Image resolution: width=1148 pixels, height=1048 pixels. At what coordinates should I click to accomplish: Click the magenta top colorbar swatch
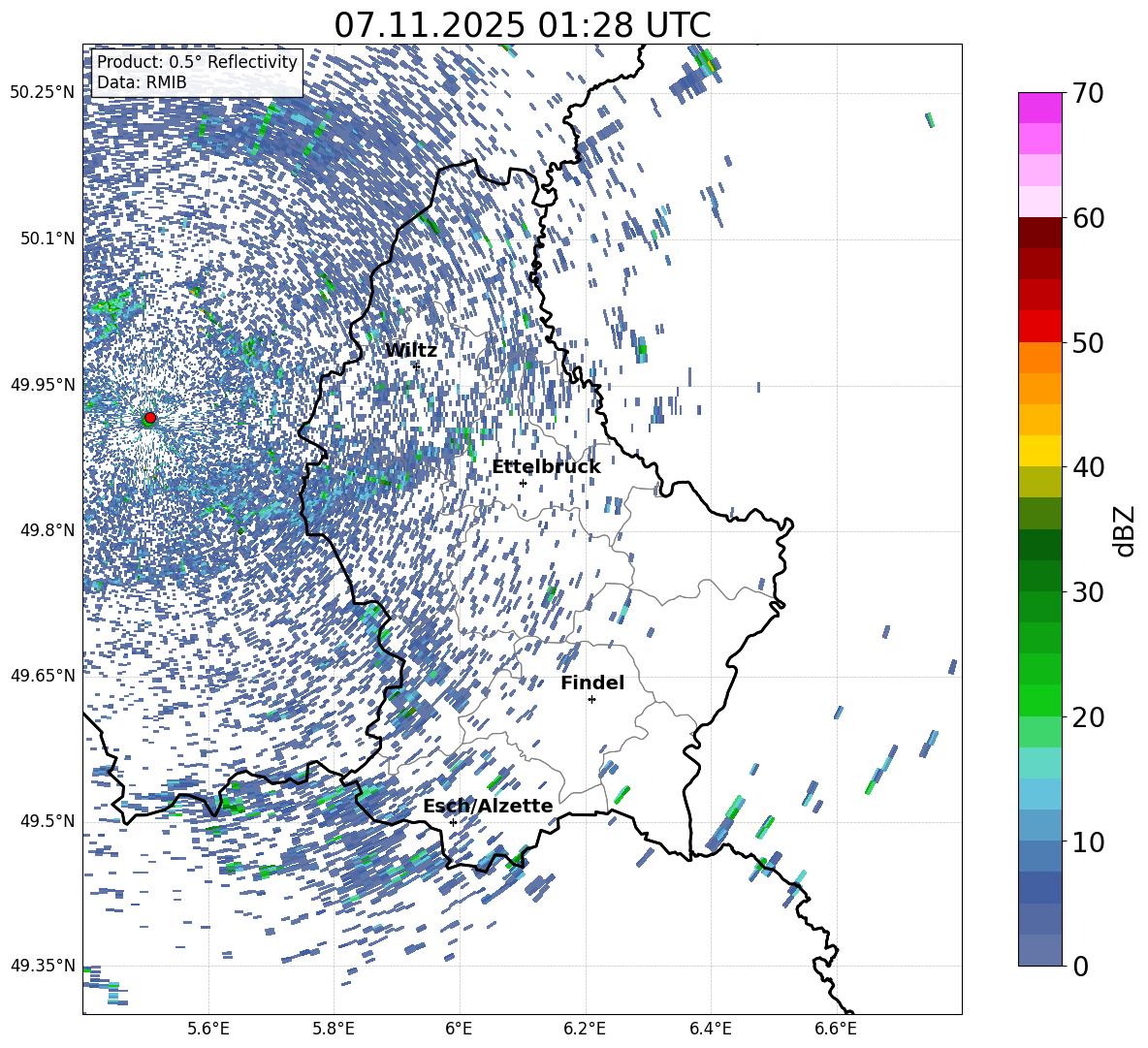1039,108
